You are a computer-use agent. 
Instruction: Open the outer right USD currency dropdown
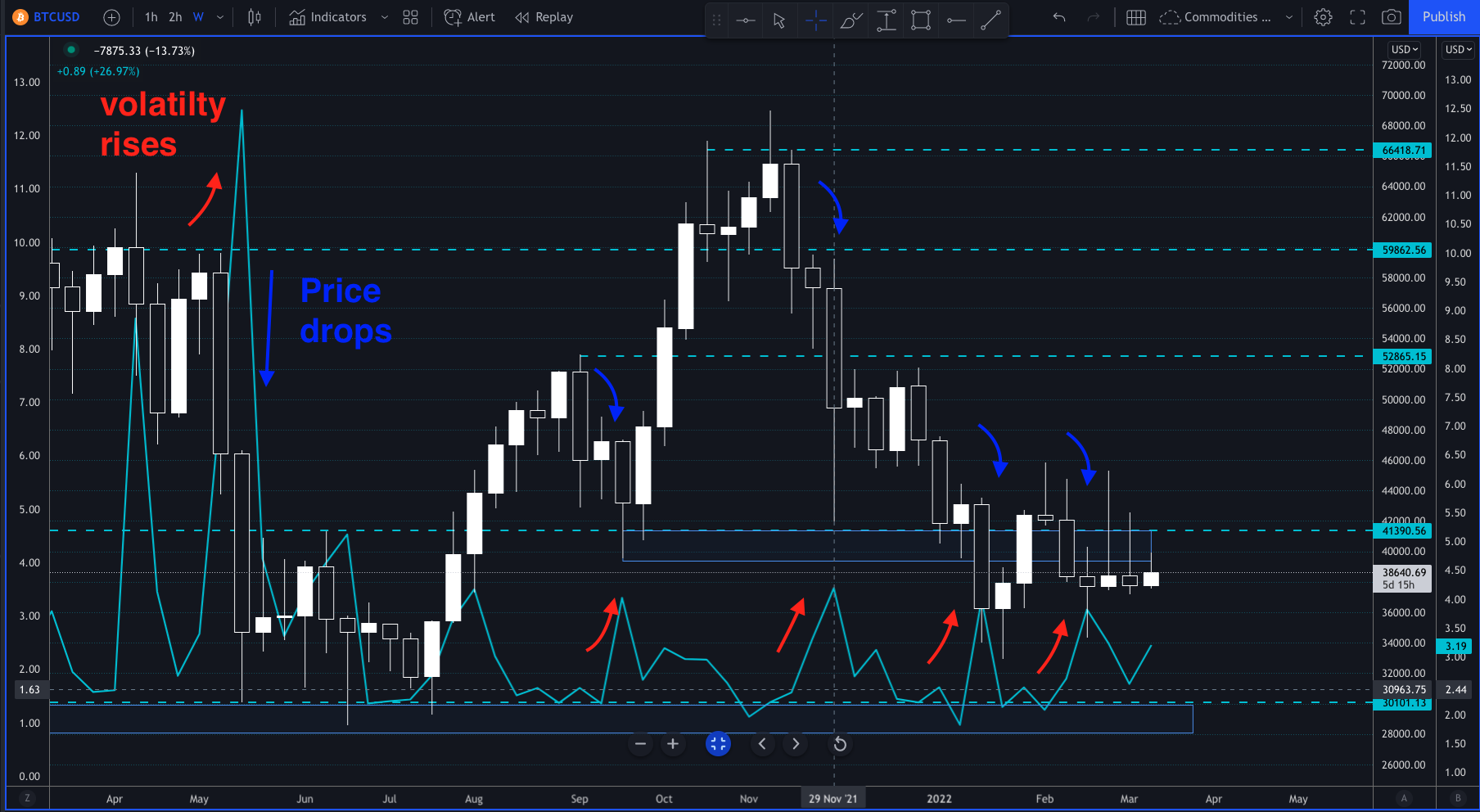(1458, 49)
